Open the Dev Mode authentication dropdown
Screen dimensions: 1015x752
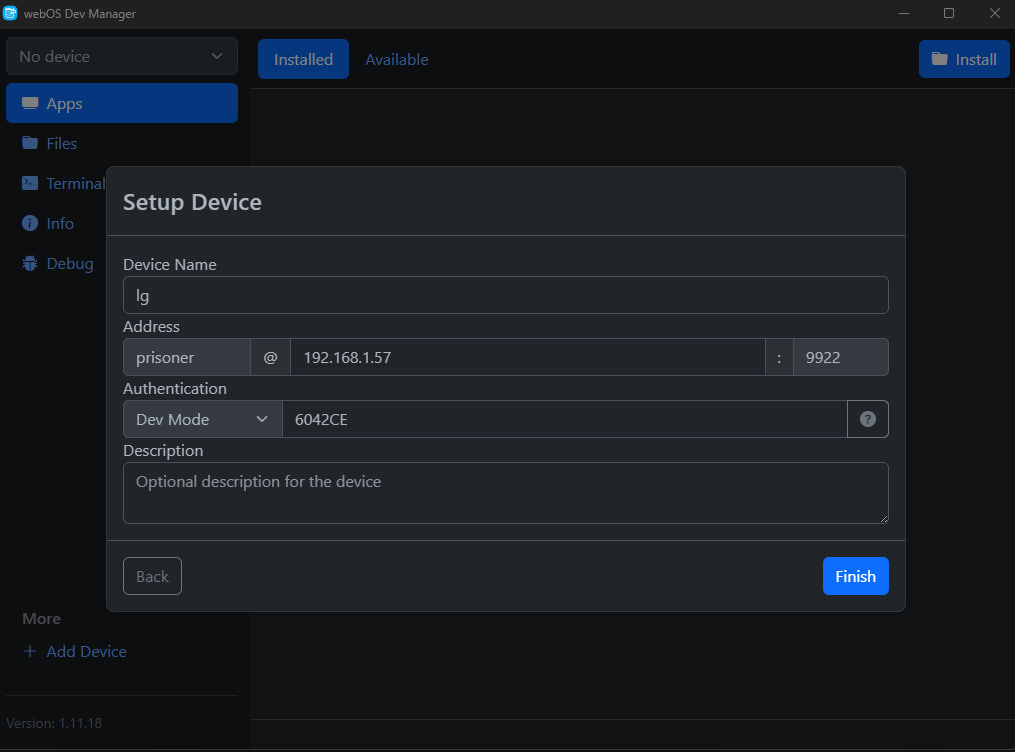tap(203, 419)
